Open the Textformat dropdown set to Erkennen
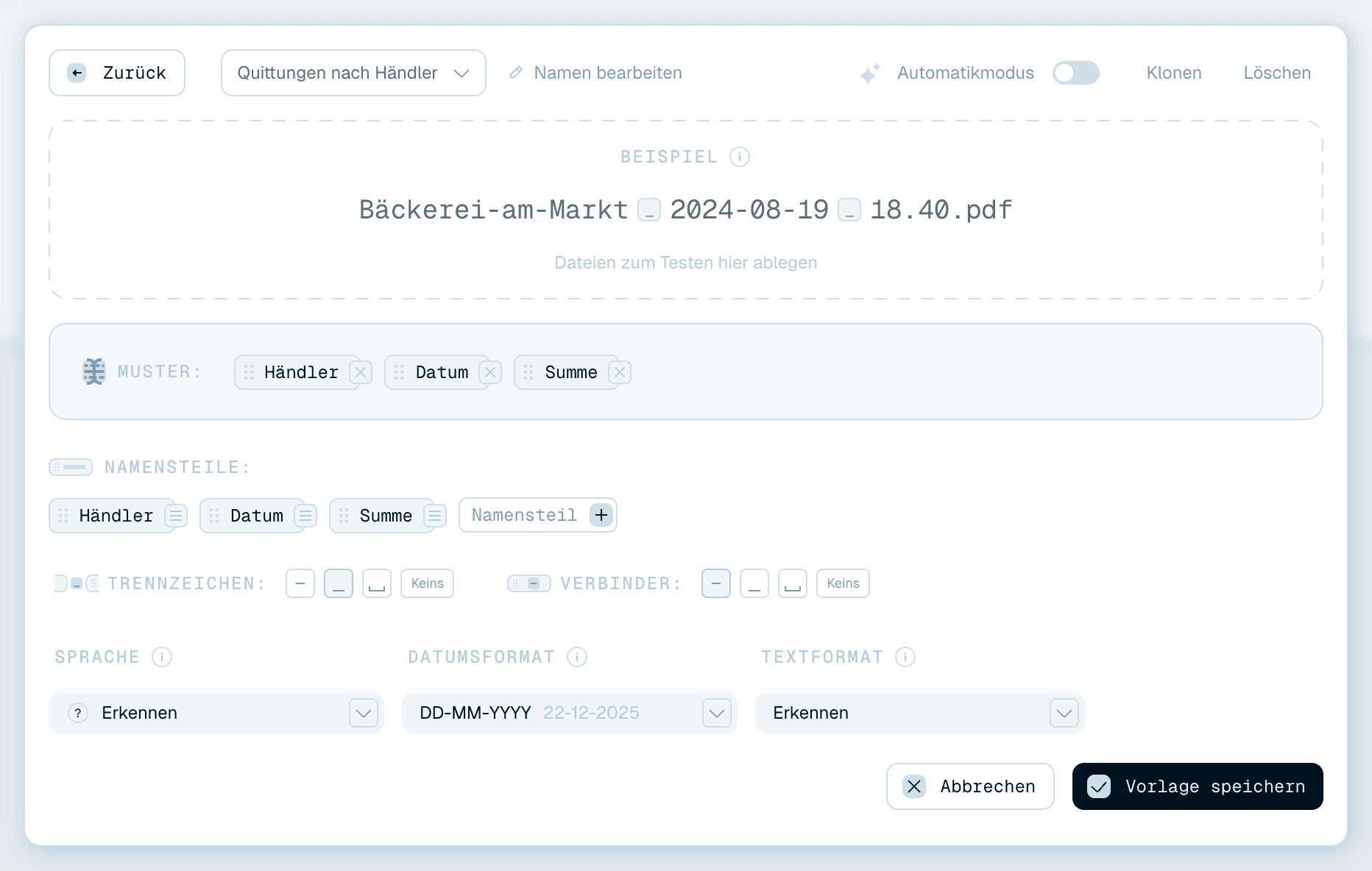Screen dimensions: 1372x871 pos(920,713)
